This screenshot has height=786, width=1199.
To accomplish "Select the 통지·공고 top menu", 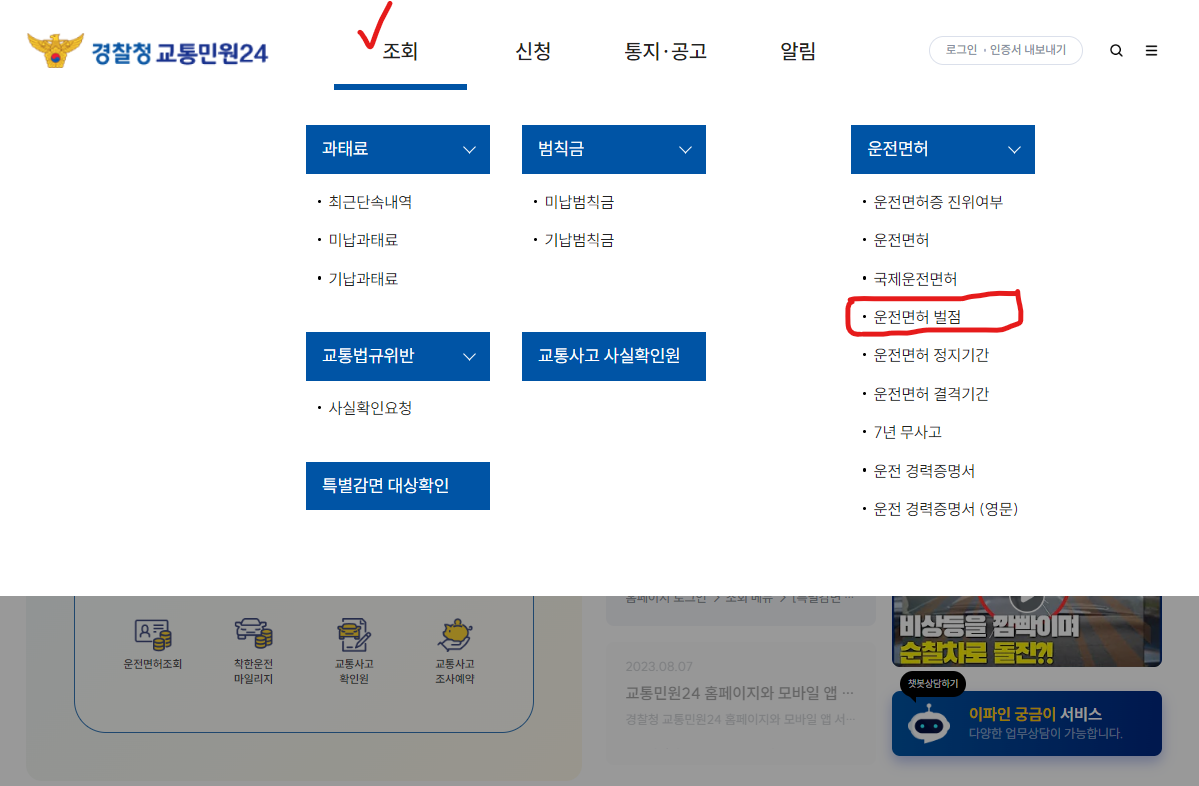I will tap(665, 51).
